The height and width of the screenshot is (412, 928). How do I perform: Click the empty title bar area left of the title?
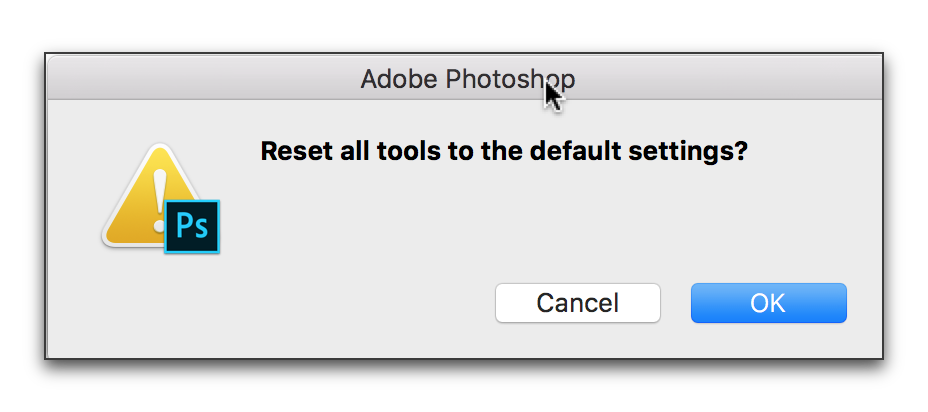point(201,78)
